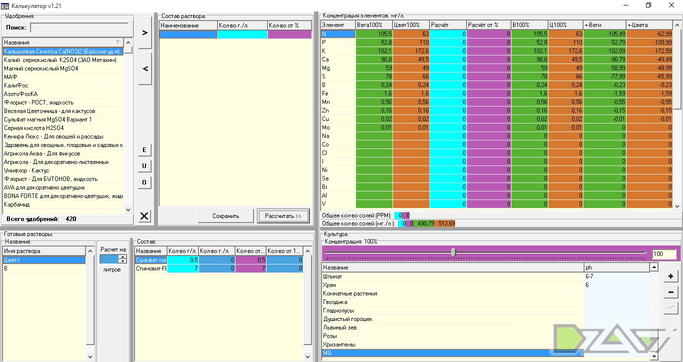Click the Наименование column header
683x362 pixels.
point(188,26)
